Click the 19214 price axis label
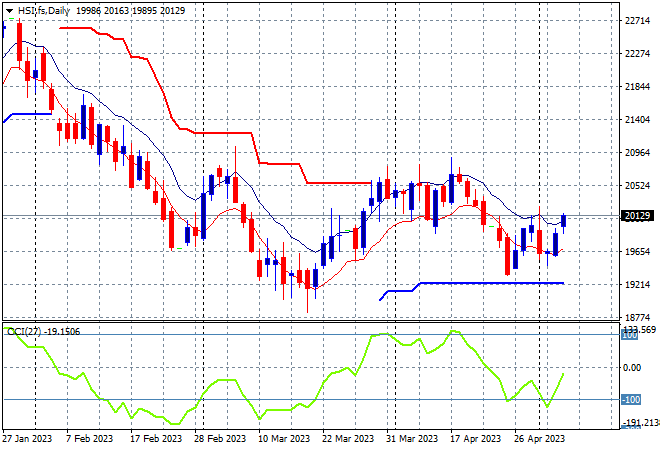 [x=637, y=285]
